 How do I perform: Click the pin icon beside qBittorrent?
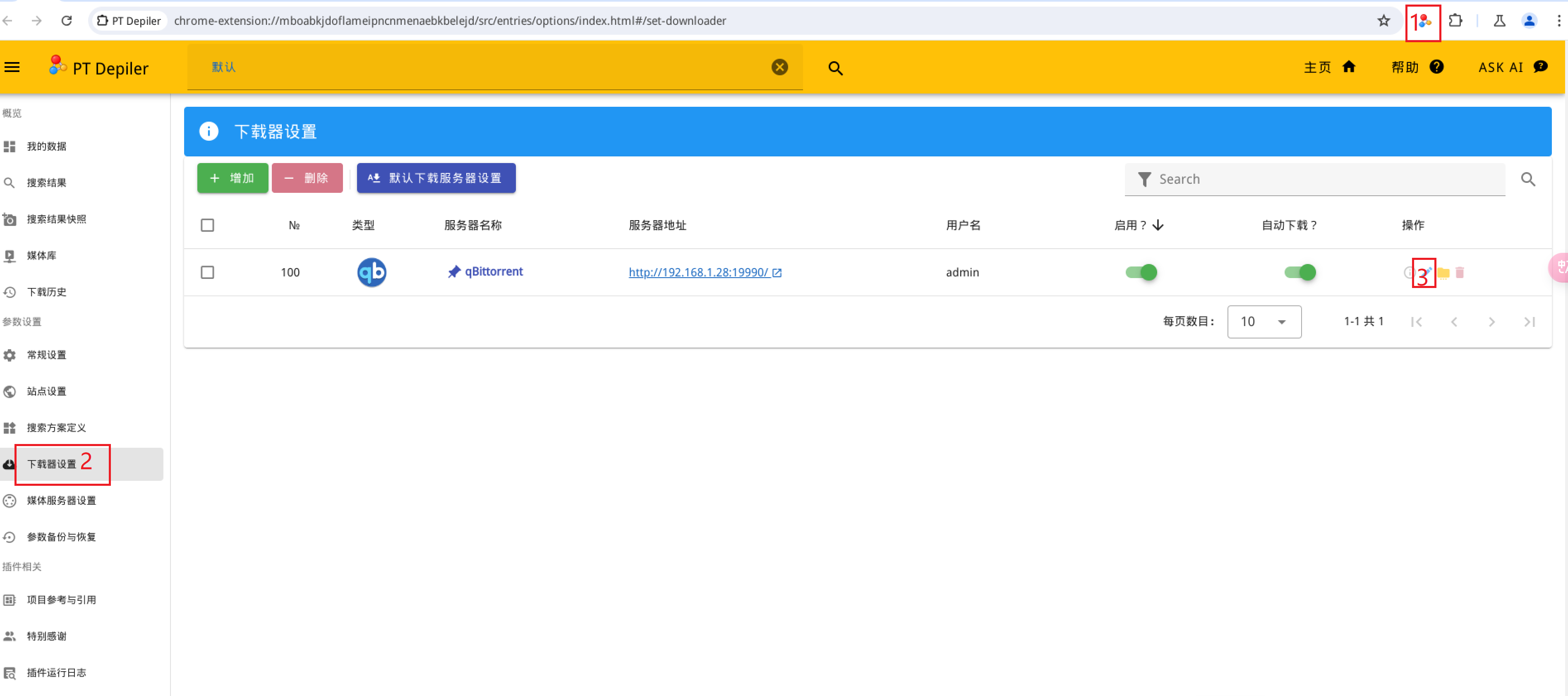pos(453,272)
